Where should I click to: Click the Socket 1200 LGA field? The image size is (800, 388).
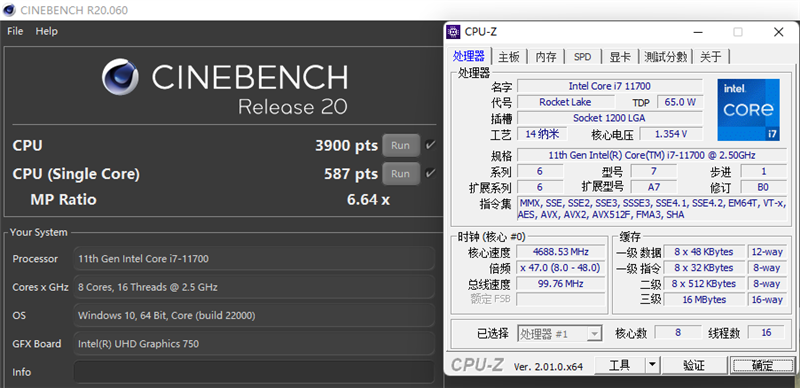pyautogui.click(x=610, y=118)
